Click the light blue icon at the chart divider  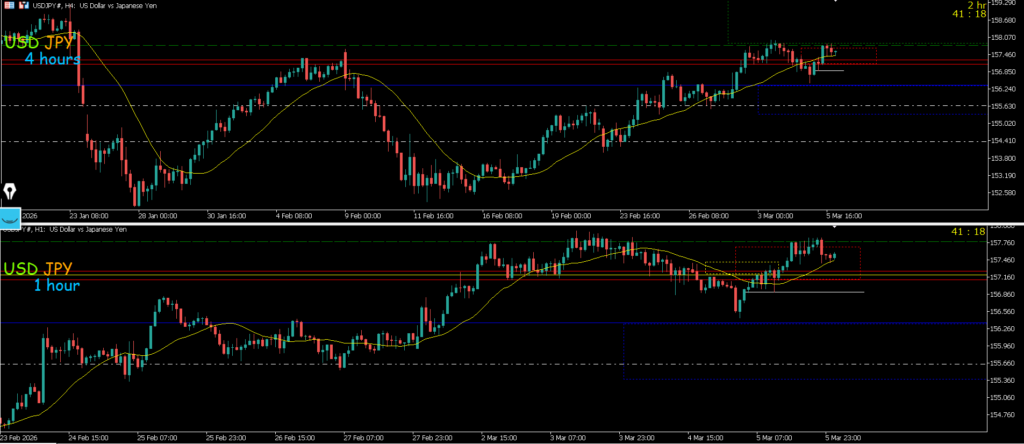pos(10,215)
